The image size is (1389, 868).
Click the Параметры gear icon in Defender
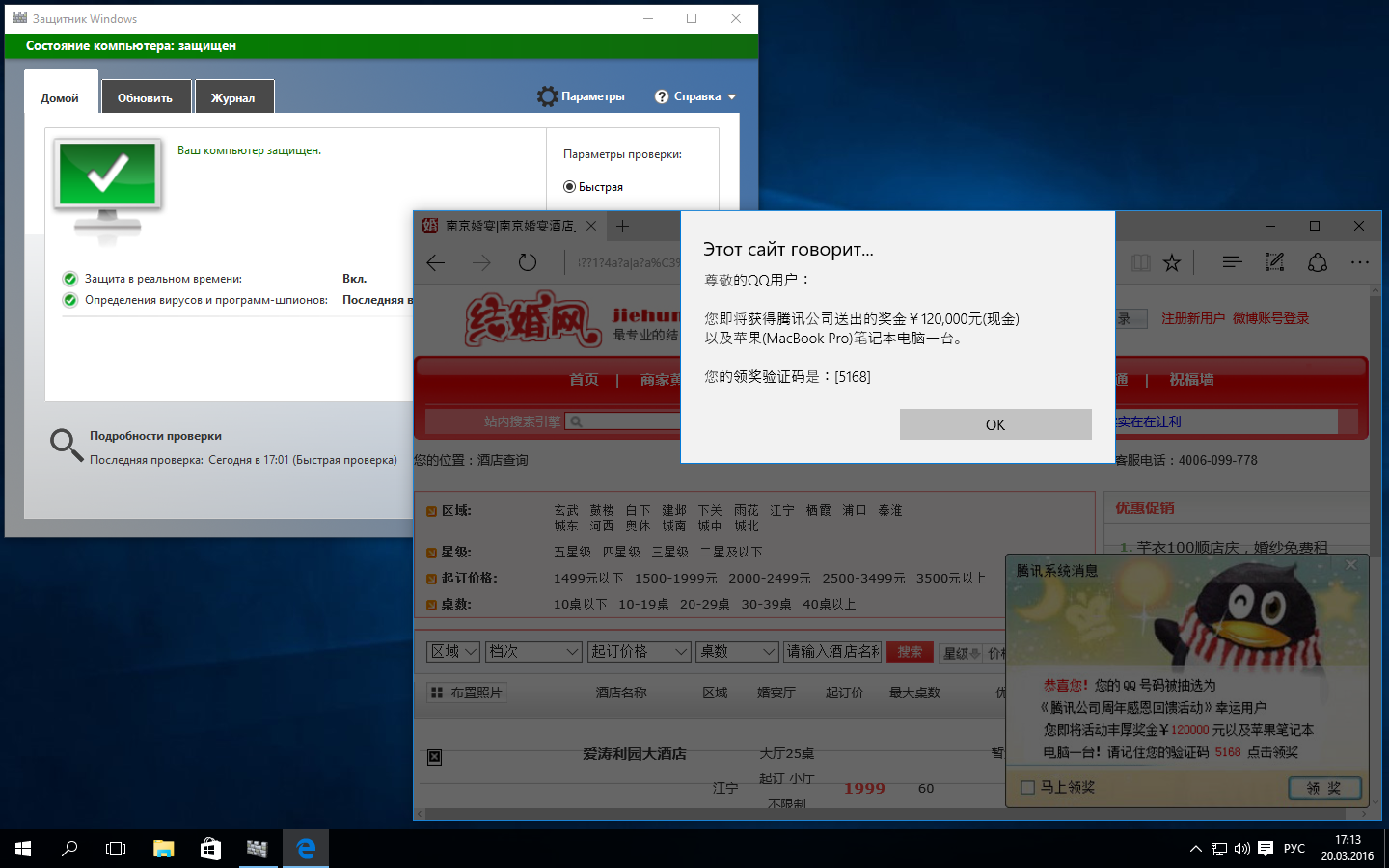click(548, 96)
